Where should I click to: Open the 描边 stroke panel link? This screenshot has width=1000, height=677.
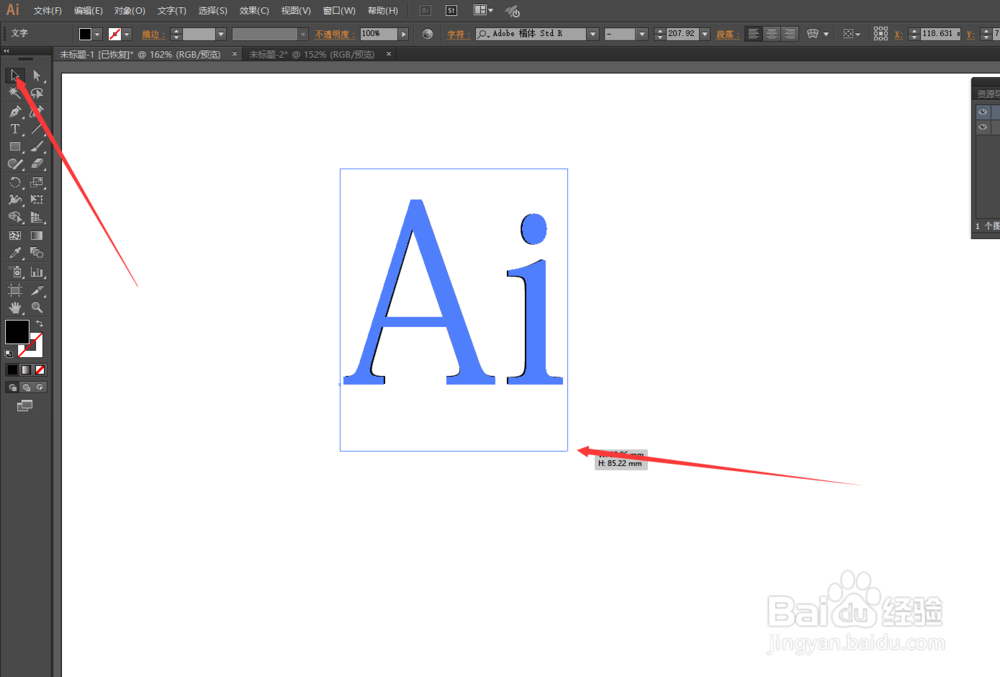point(152,34)
